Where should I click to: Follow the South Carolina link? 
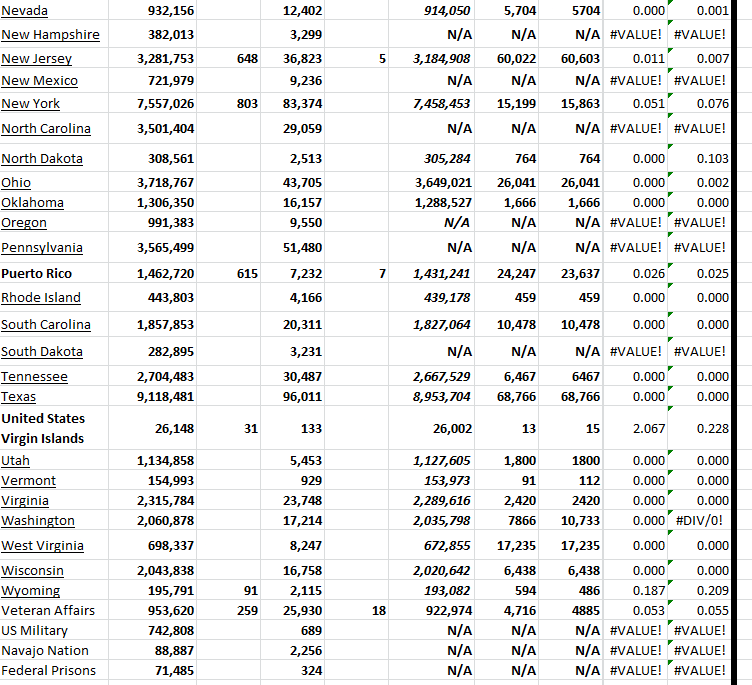(45, 325)
